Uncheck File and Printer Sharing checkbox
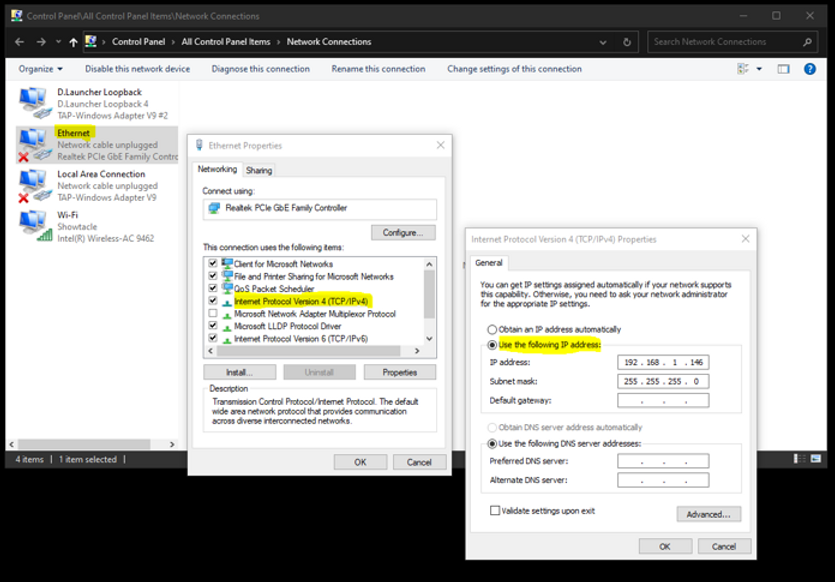This screenshot has width=835, height=582. [213, 276]
